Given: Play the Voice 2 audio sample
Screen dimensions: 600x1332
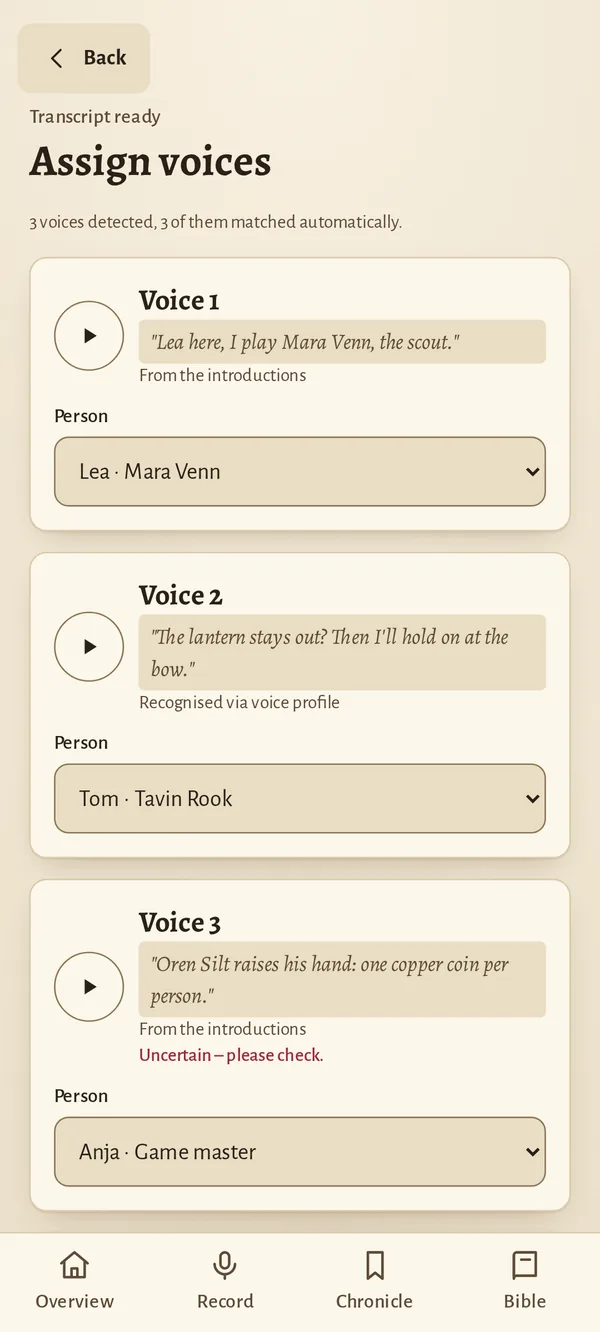Looking at the screenshot, I should 89,647.
